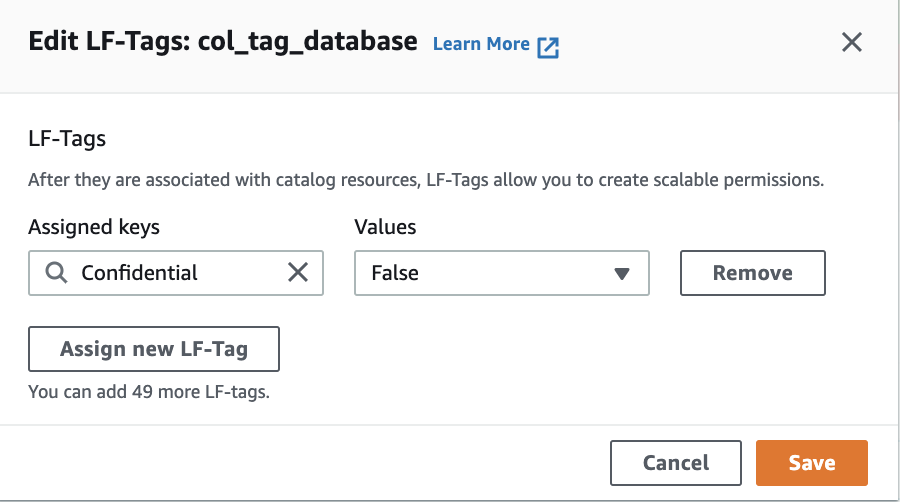Viewport: 900px width, 502px height.
Task: Save the LF-Tag changes
Action: 811,463
